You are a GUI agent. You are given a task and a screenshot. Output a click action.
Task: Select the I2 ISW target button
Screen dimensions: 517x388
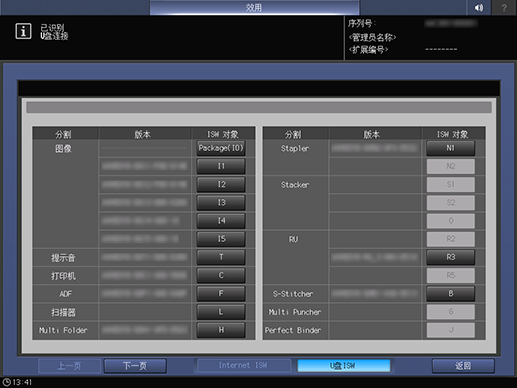tap(221, 184)
